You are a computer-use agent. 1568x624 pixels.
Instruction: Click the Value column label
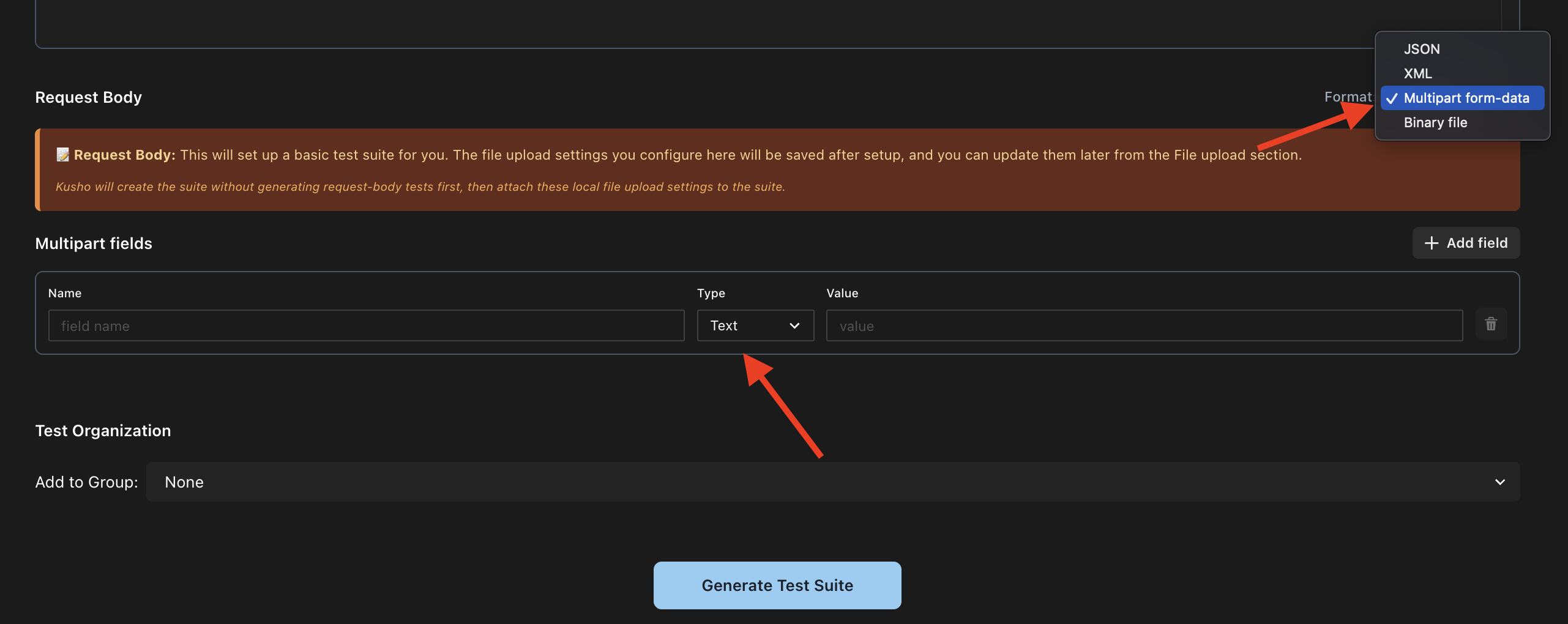click(842, 293)
